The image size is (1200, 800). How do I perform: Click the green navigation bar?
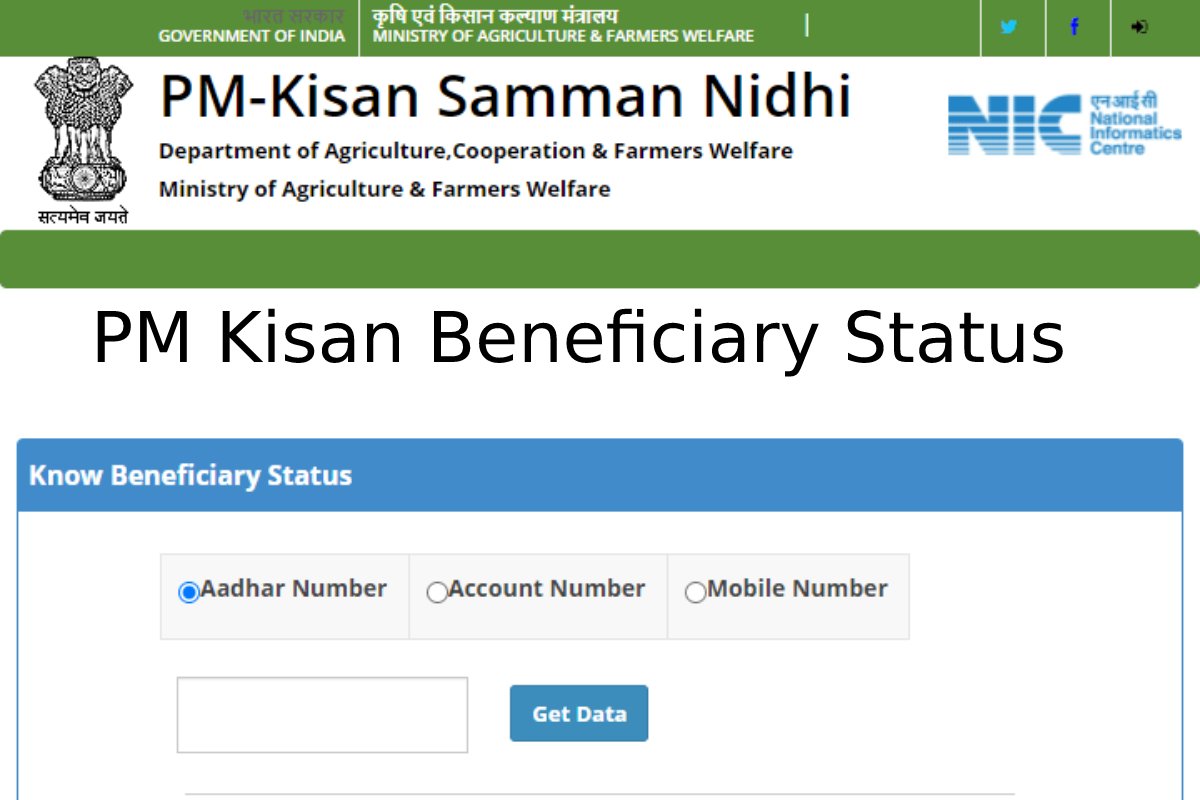point(600,259)
